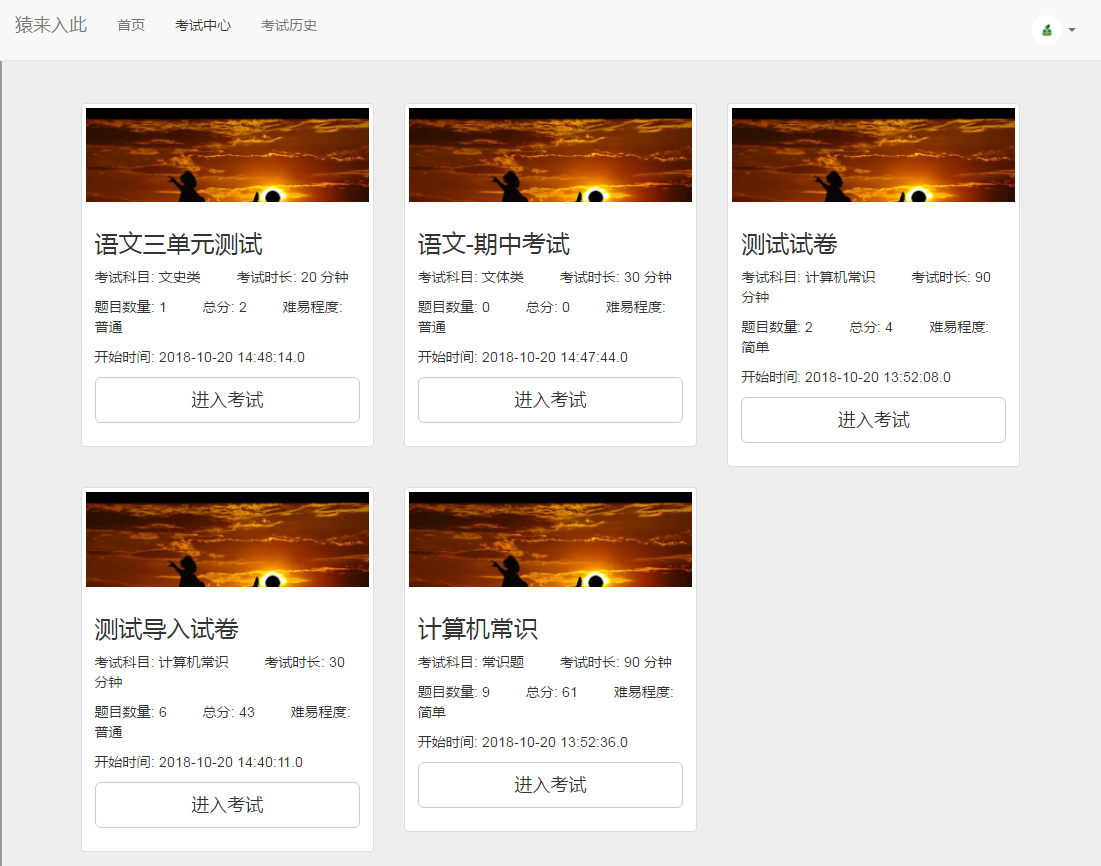Open the 测试导入试卷 cover image
The image size is (1101, 866).
pyautogui.click(x=227, y=538)
